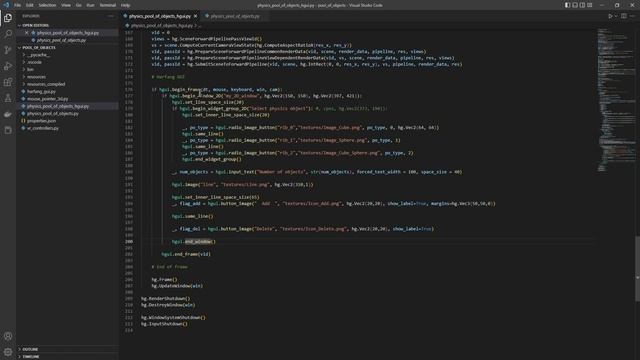Image resolution: width=640 pixels, height=360 pixels.
Task: Click the end_window call on line 200
Action: [x=198, y=242]
